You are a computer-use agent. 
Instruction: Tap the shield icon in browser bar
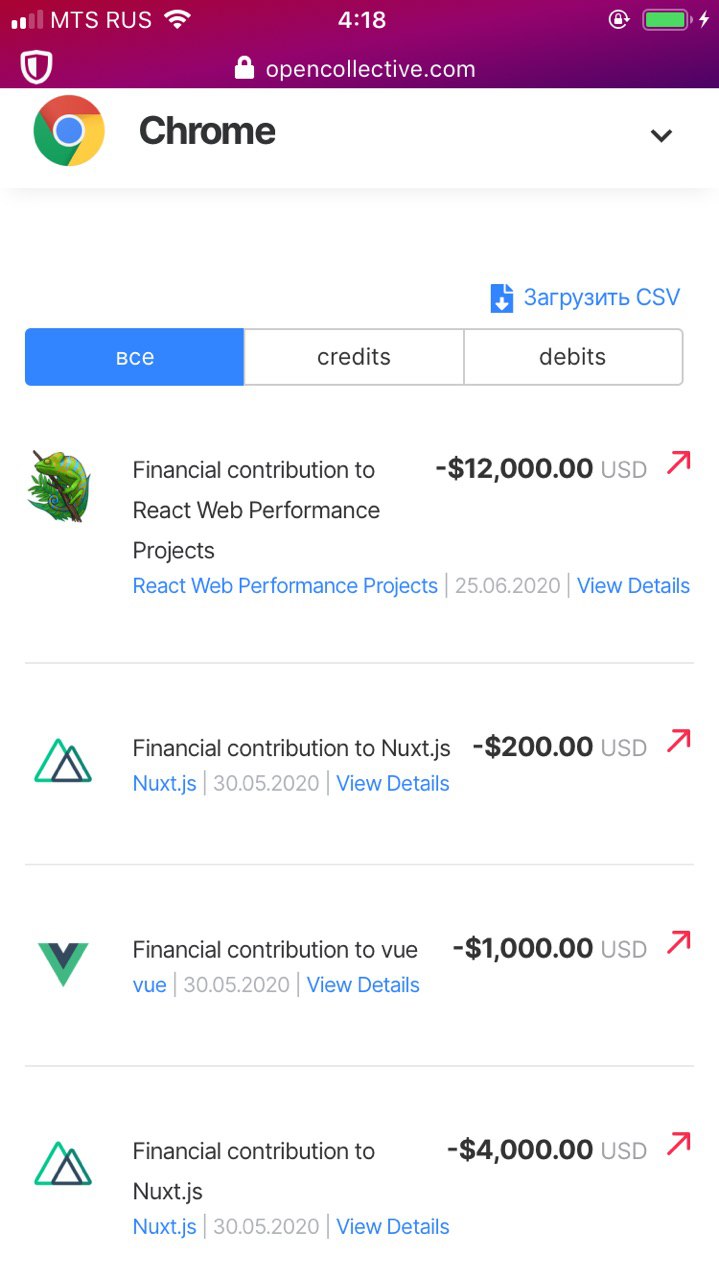point(36,67)
